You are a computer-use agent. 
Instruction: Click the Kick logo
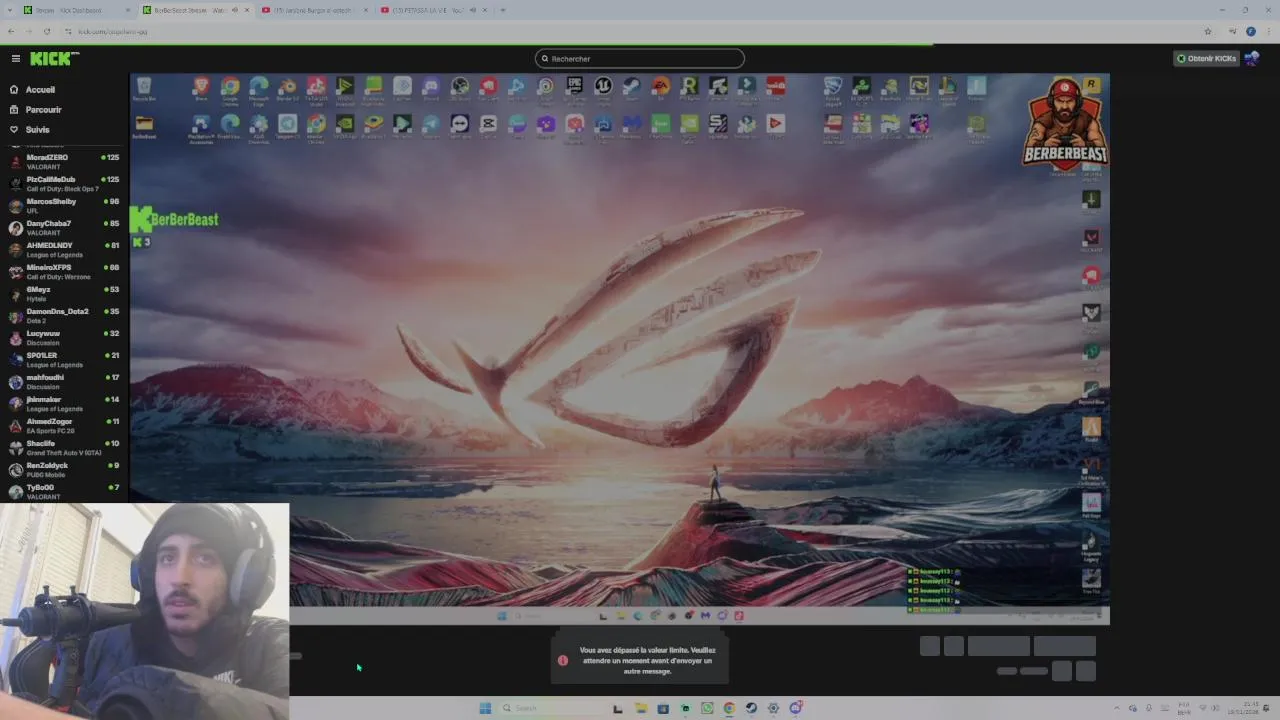click(x=53, y=58)
